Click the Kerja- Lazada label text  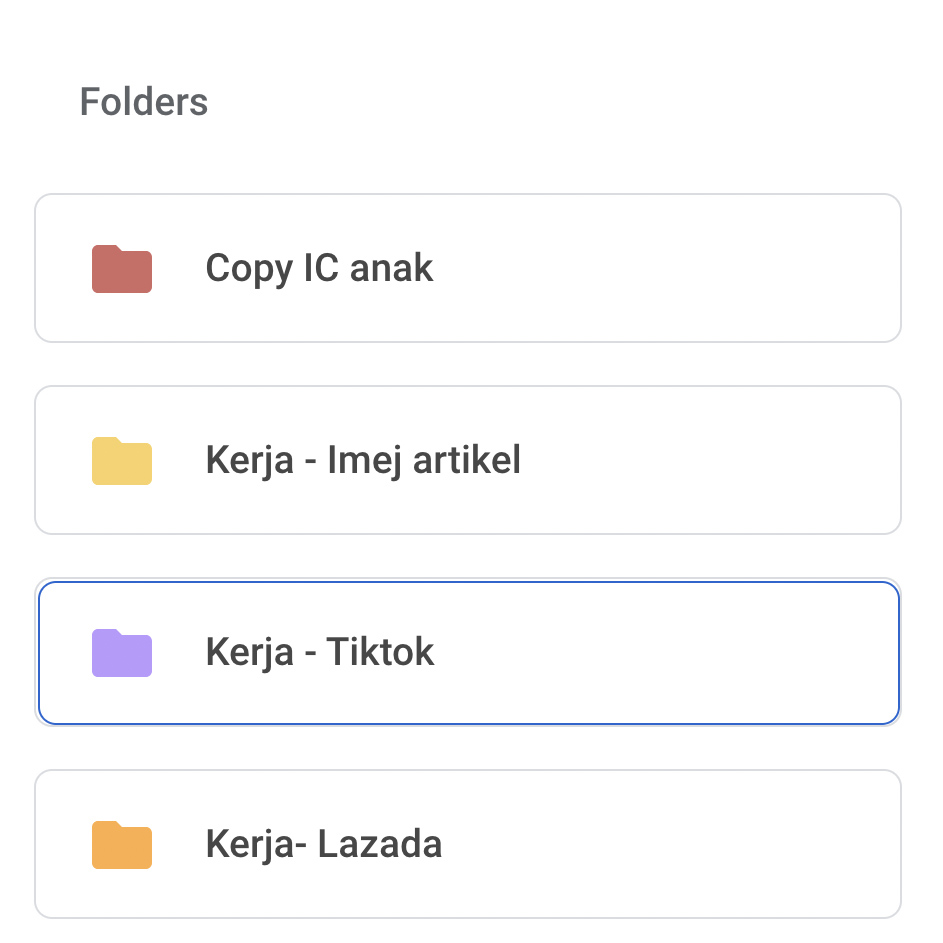point(324,844)
